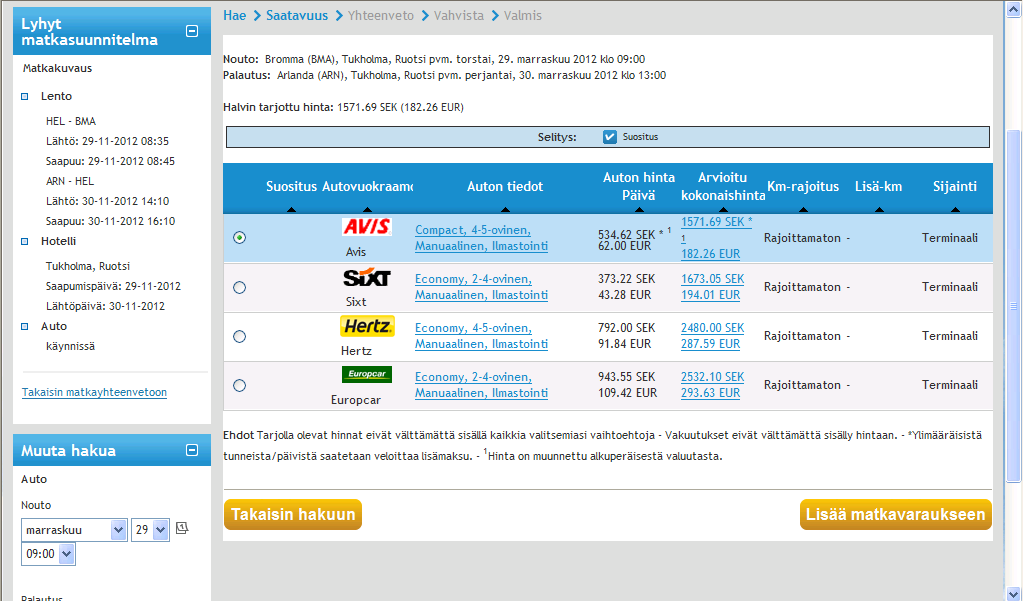Sort by Arvioitu kokonaishinta arrow
This screenshot has height=601, width=1024.
click(x=723, y=210)
